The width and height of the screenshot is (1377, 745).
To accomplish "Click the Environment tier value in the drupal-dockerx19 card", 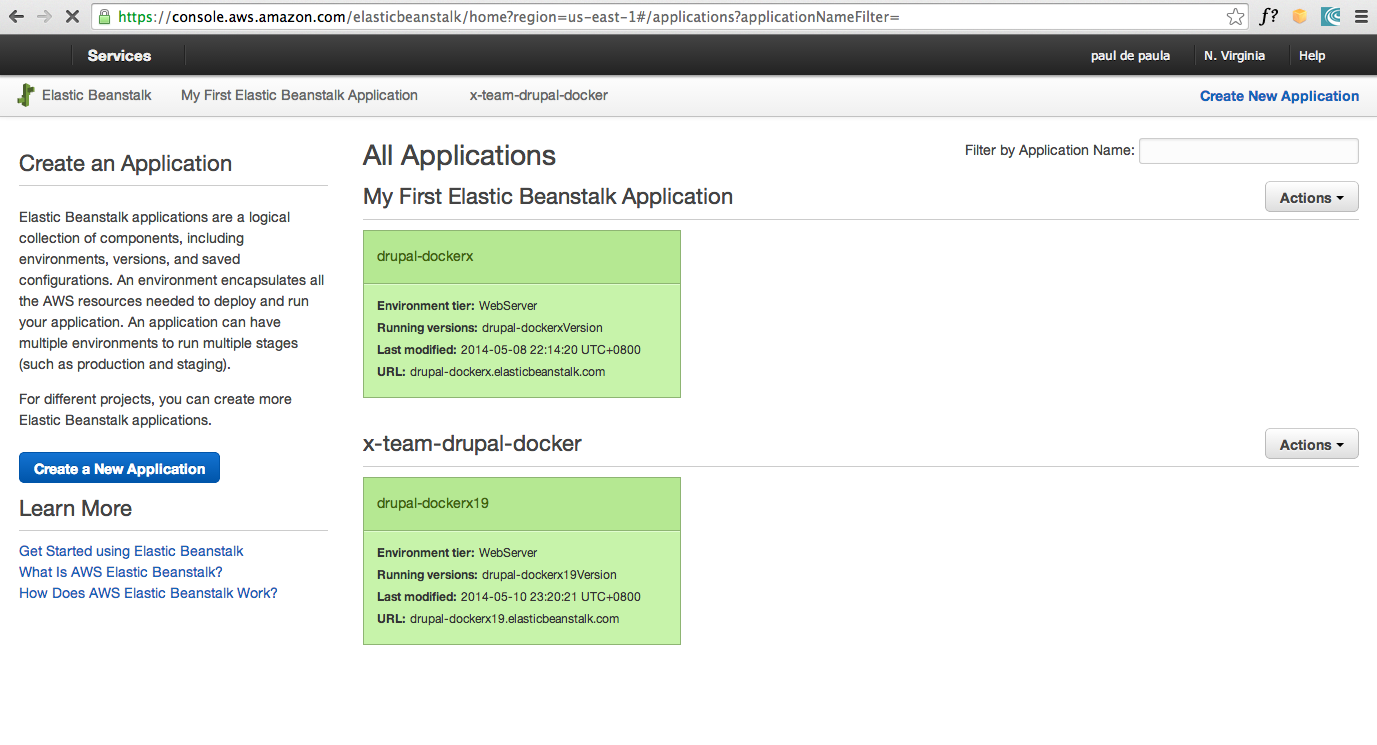I will [508, 553].
